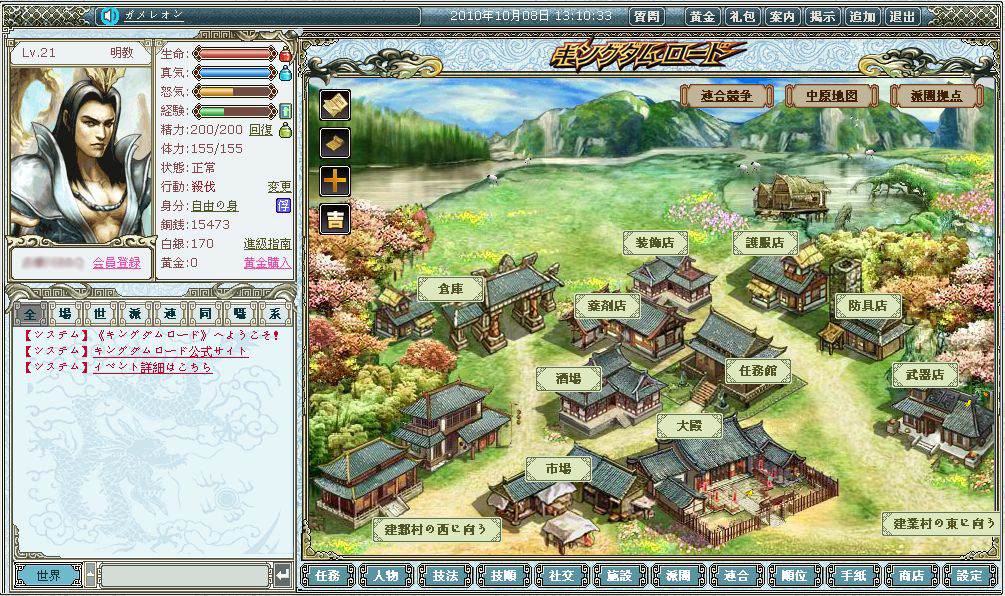1005x596 pixels.
Task: Click 変更 to change action mode
Action: [x=279, y=187]
